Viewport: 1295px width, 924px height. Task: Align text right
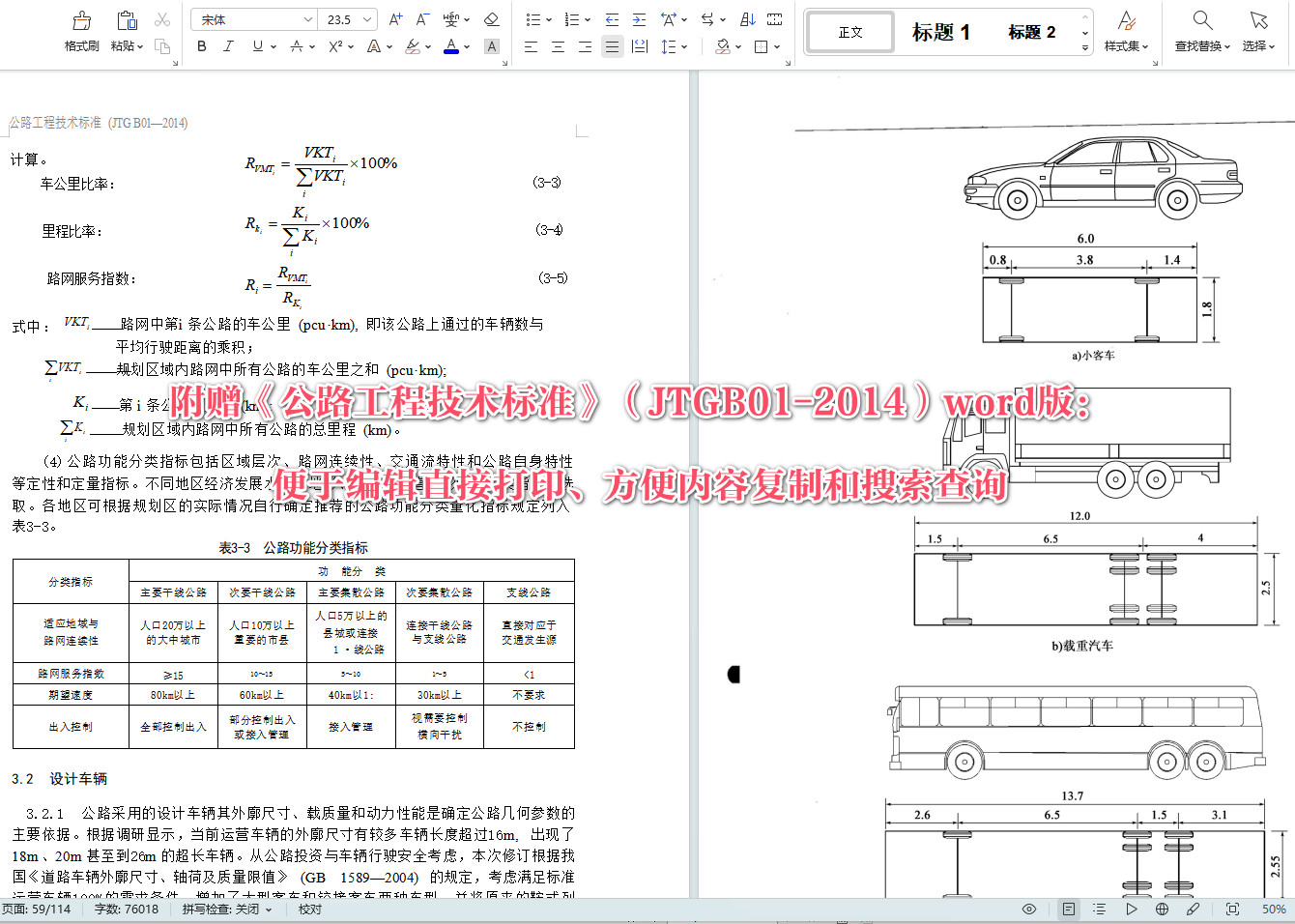[585, 46]
